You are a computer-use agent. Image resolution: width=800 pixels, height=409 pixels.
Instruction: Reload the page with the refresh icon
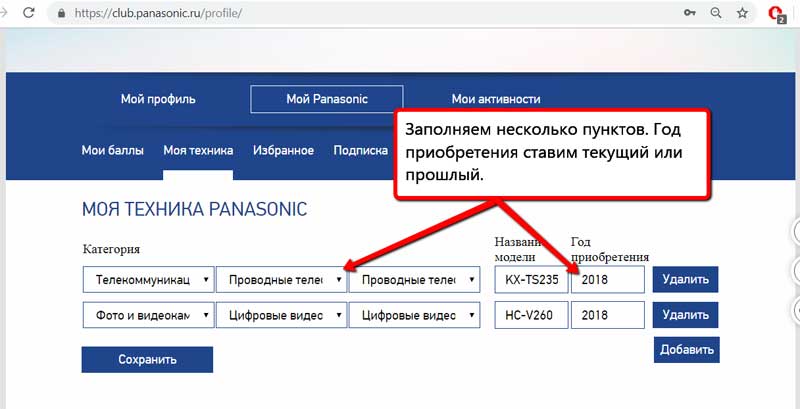(29, 13)
